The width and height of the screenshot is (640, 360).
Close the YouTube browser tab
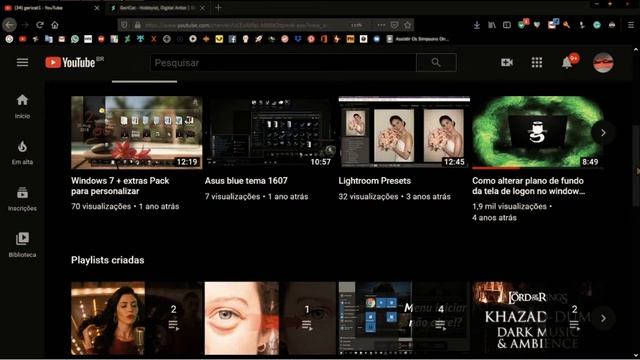coord(97,8)
